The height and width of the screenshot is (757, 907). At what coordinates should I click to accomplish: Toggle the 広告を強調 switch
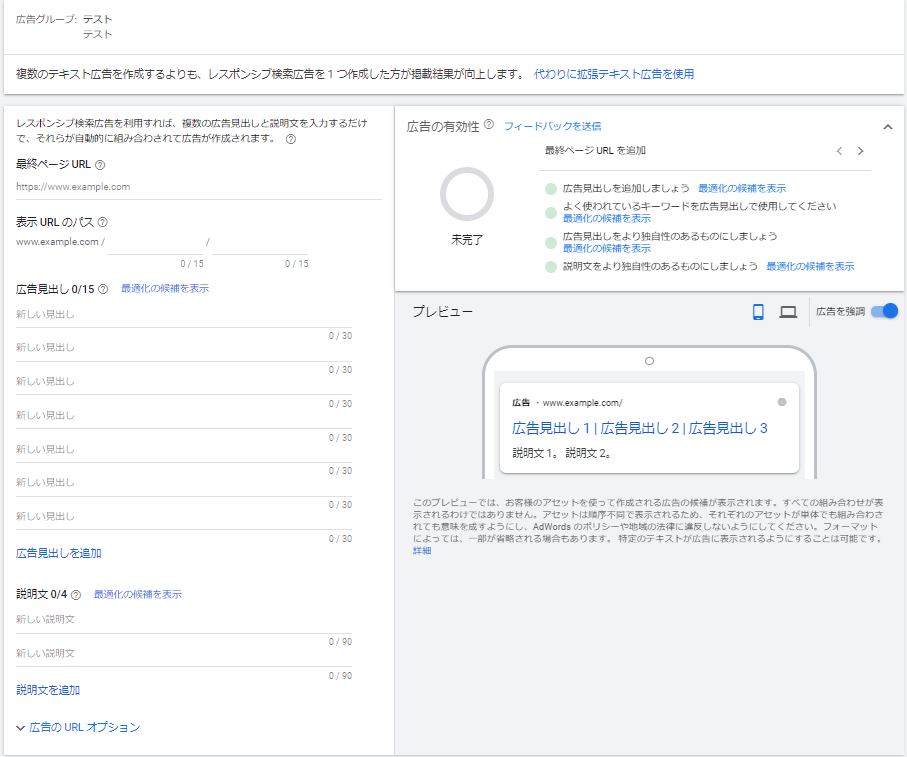[x=884, y=311]
